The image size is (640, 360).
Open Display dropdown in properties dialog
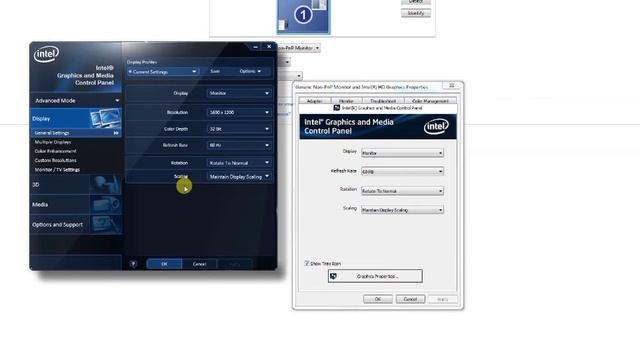click(x=402, y=153)
